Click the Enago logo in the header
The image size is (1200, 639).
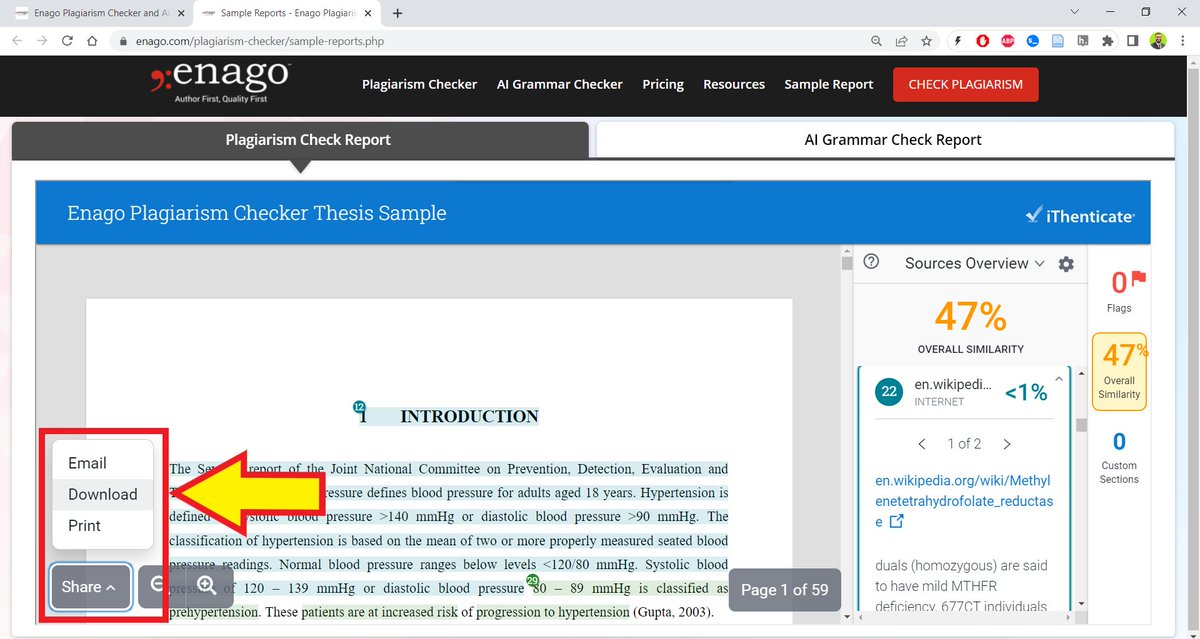(220, 80)
